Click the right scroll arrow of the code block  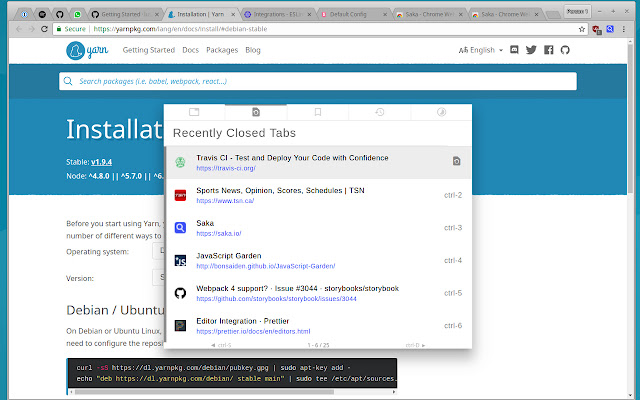394,392
